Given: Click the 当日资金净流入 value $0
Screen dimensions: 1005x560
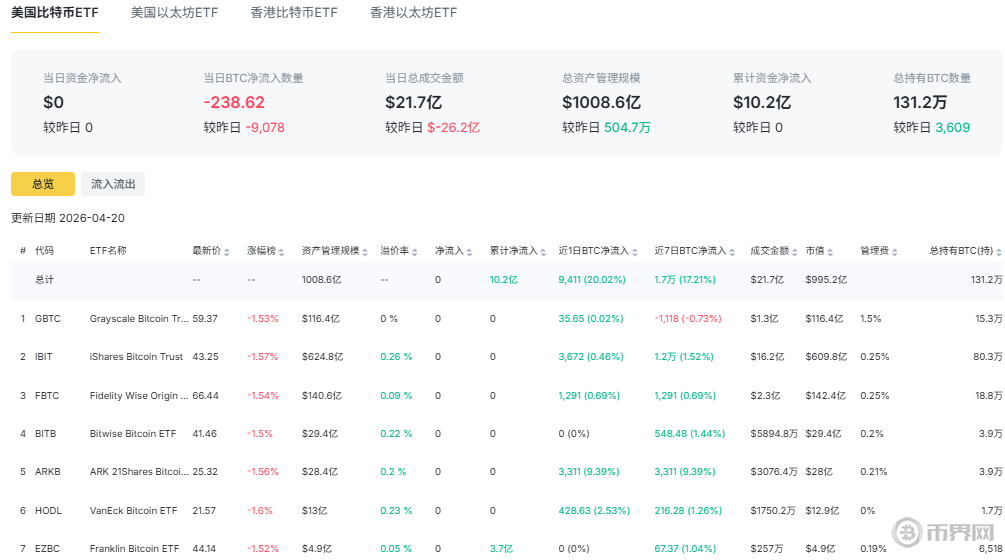Looking at the screenshot, I should [53, 103].
